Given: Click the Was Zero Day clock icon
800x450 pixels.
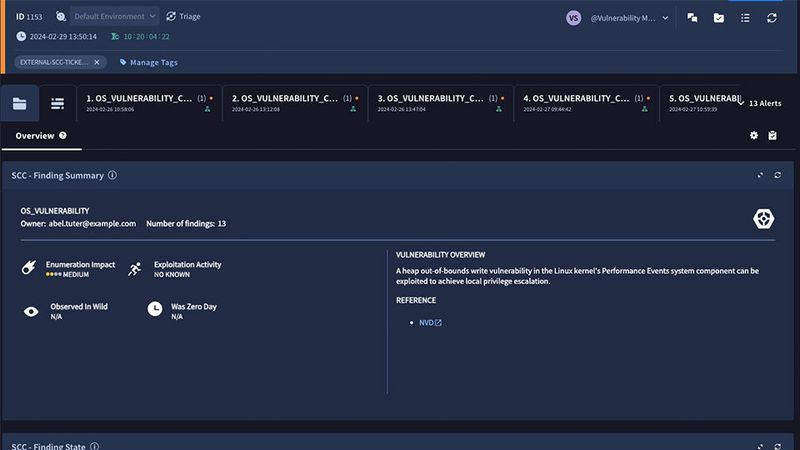Looking at the screenshot, I should (x=155, y=309).
